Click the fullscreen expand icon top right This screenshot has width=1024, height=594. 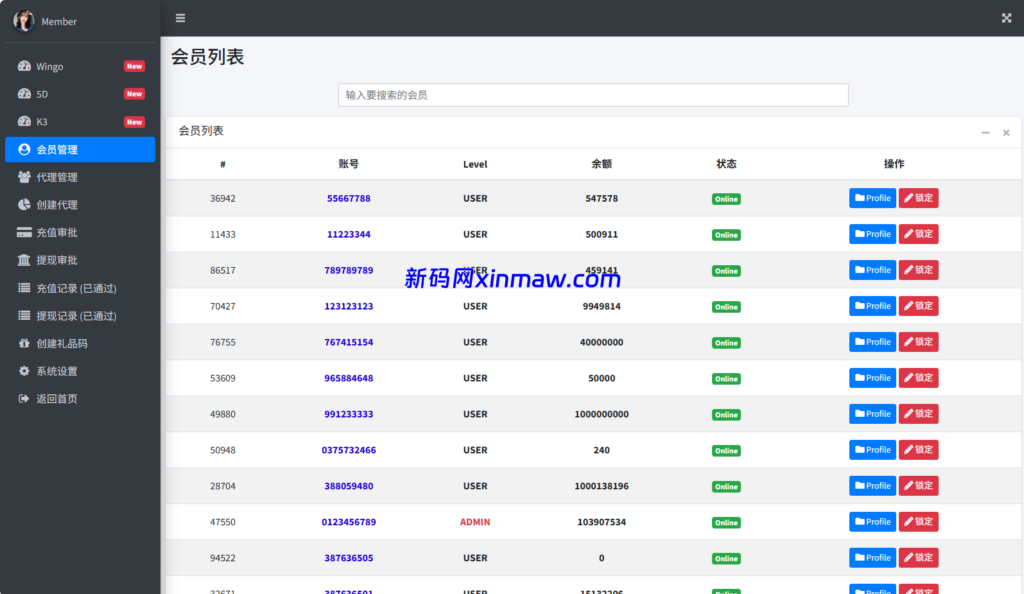(x=1006, y=17)
